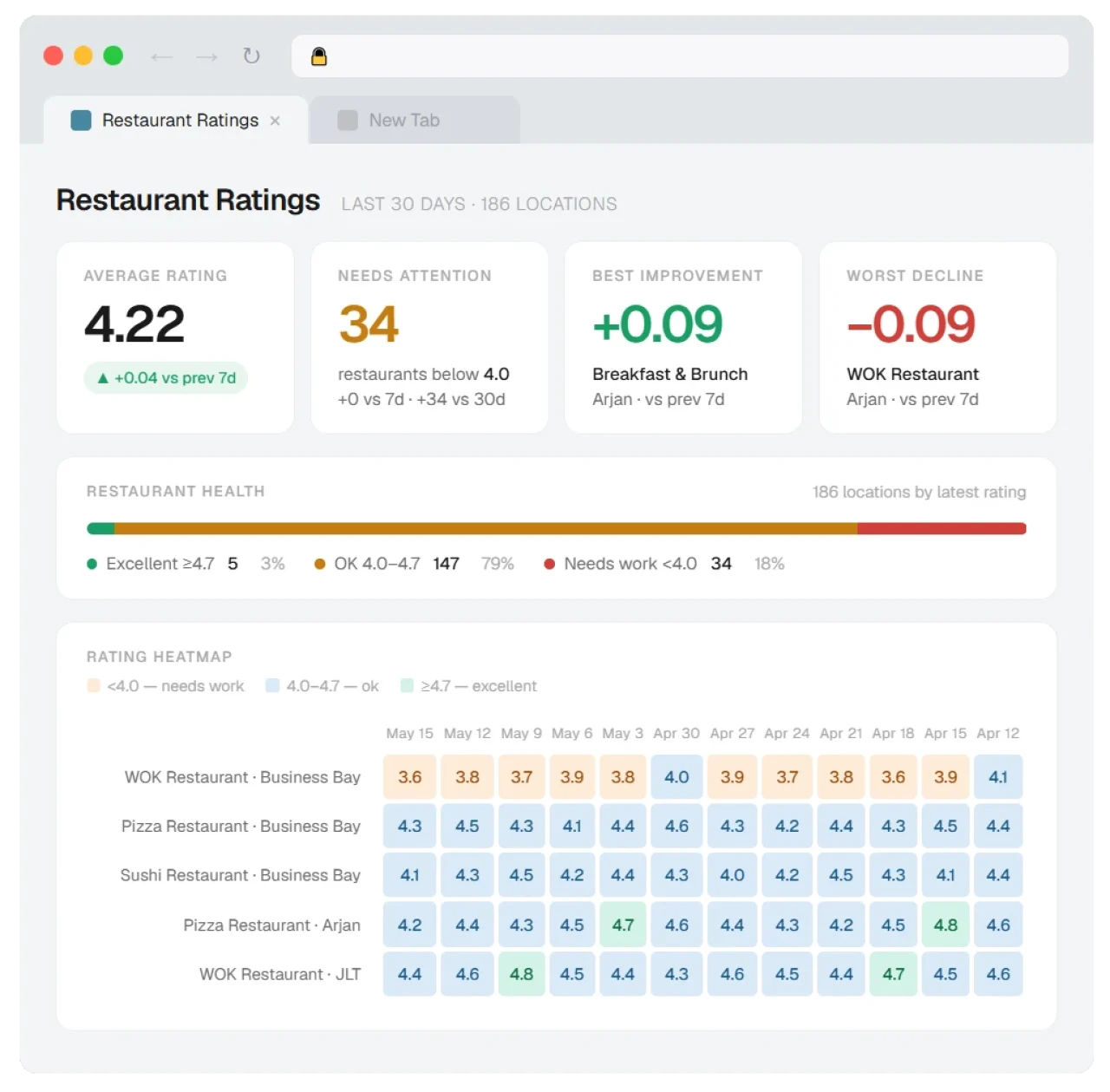The height and width of the screenshot is (1092, 1110).
Task: Click the browser forward arrow
Action: click(206, 57)
